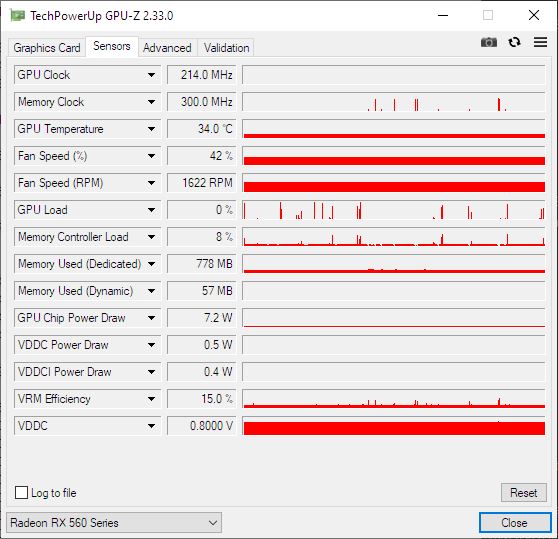This screenshot has width=558, height=539.
Task: Click the VRM Efficiency history graph
Action: 394,399
